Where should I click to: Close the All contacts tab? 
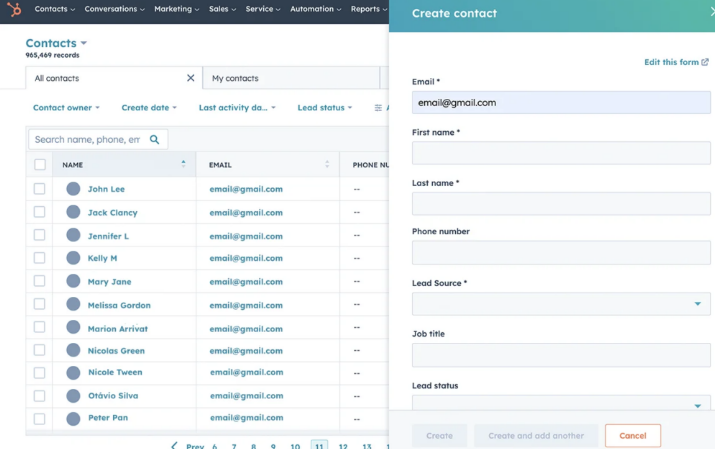tap(191, 78)
